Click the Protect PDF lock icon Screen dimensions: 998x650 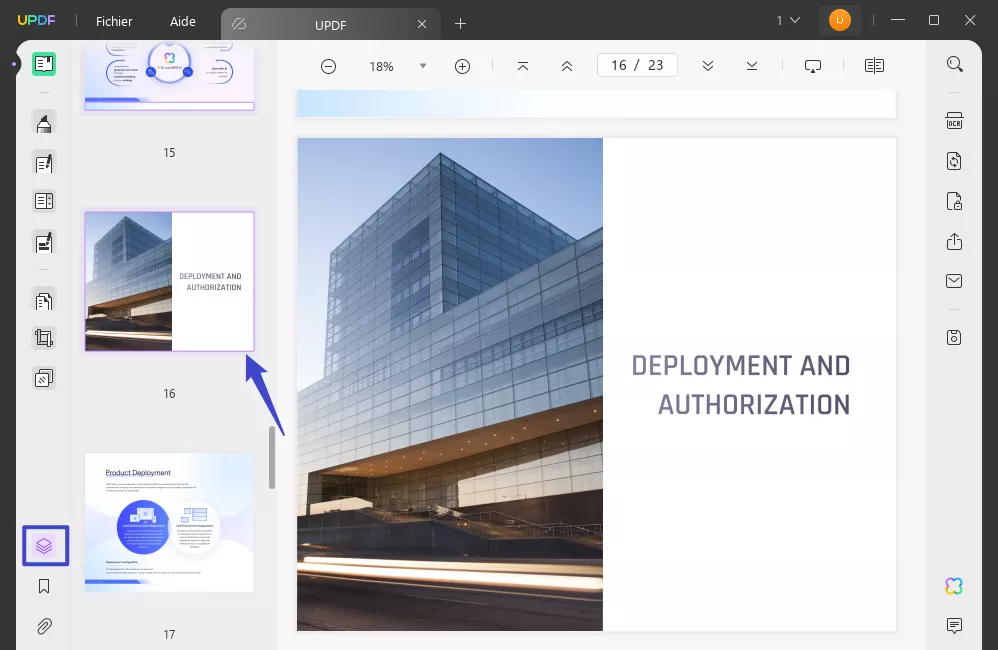pos(954,202)
